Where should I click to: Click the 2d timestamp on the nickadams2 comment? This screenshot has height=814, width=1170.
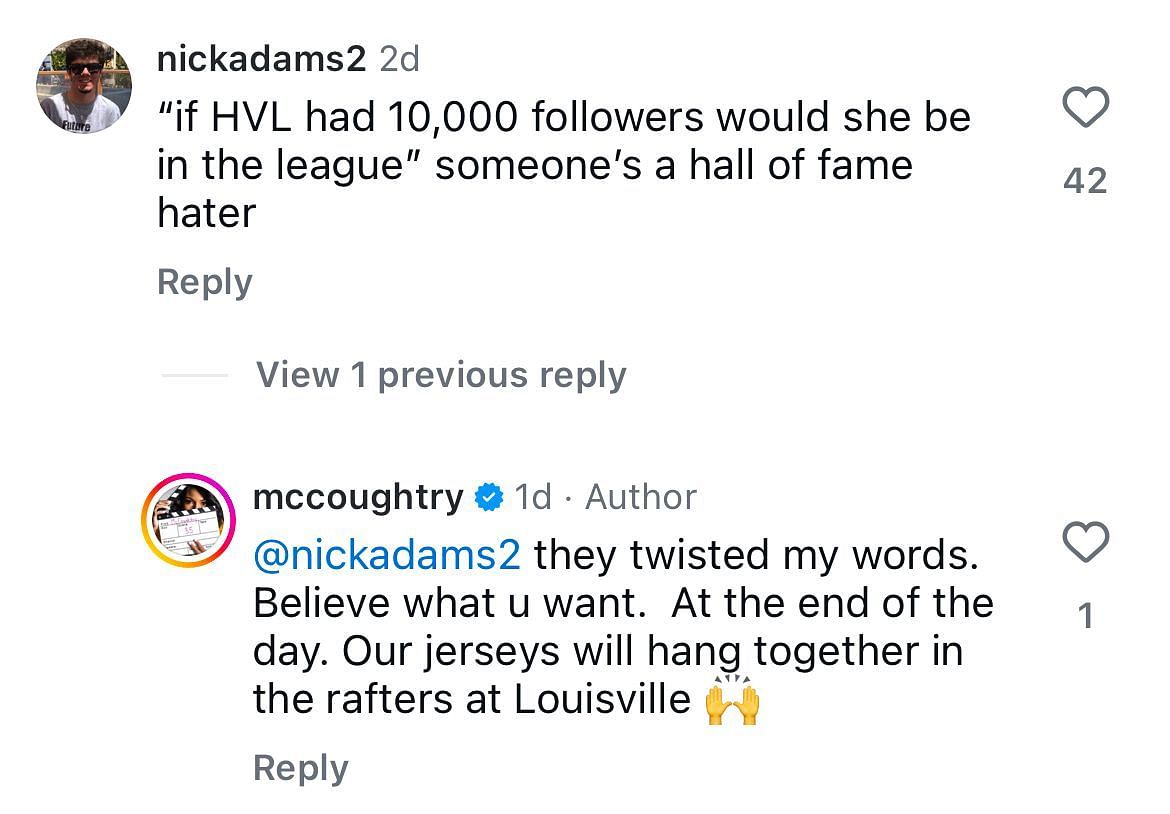pos(399,60)
